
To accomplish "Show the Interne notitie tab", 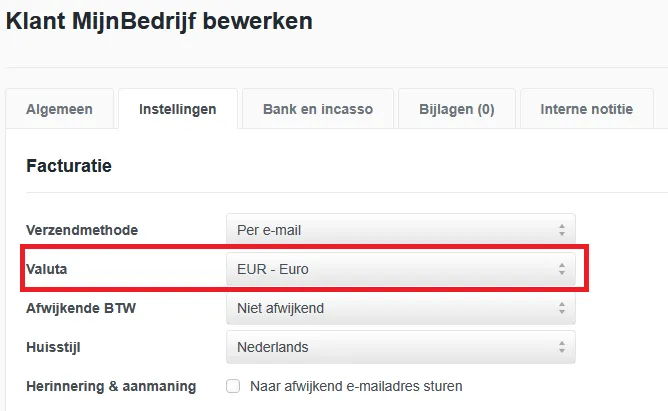I will [x=586, y=109].
